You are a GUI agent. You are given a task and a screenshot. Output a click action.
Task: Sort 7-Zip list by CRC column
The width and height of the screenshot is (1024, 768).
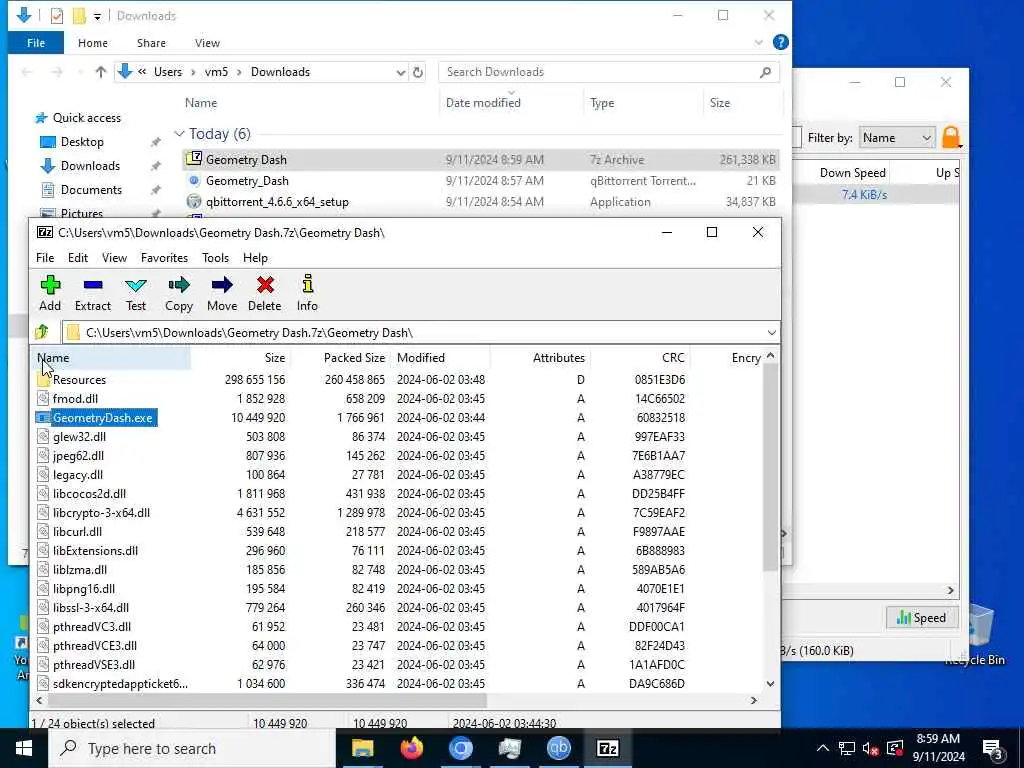[x=640, y=358]
